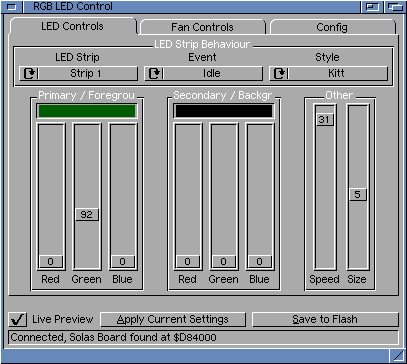Click the window depth gadget in the title bar
The width and height of the screenshot is (407, 364).
click(395, 7)
